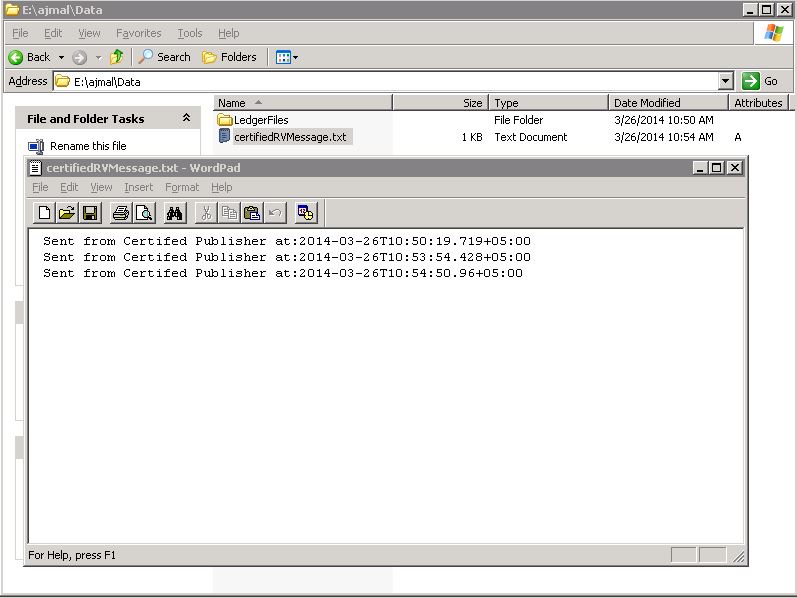The width and height of the screenshot is (797, 598).
Task: Maximize the WordPad window
Action: pos(717,168)
